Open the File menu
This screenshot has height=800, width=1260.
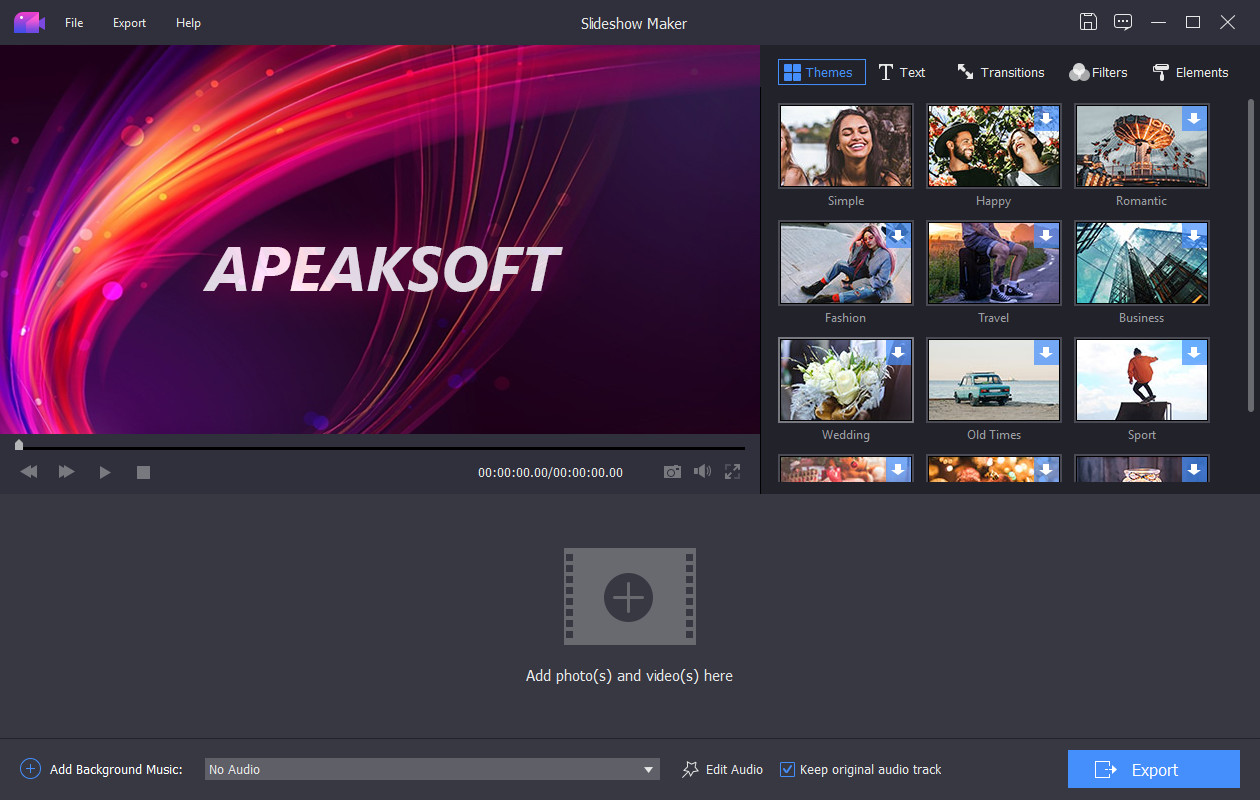74,23
